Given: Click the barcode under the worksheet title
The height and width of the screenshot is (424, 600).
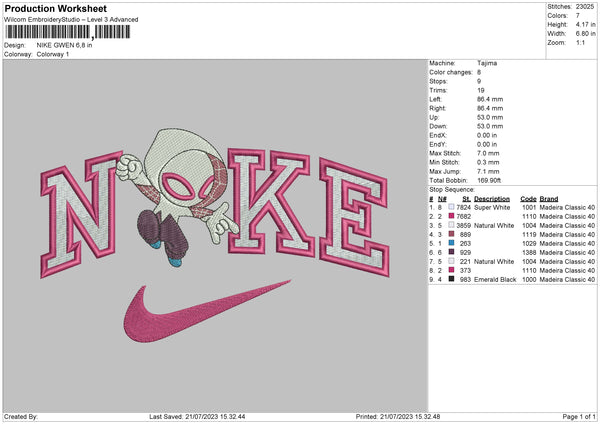Looking at the screenshot, I should (68, 32).
